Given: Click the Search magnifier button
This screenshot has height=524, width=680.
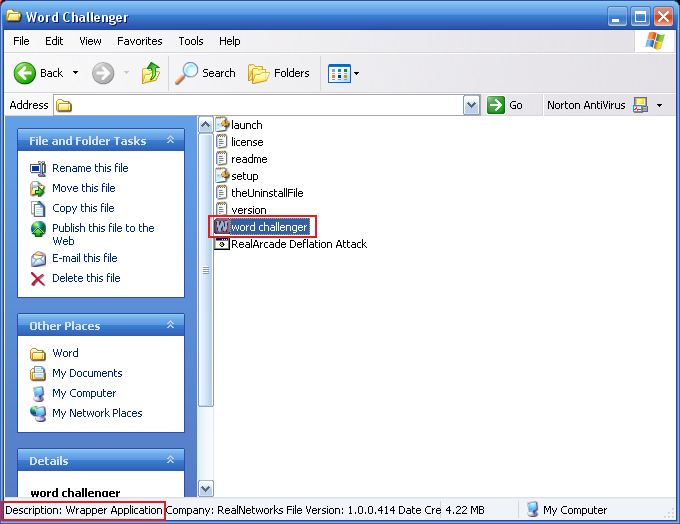Looking at the screenshot, I should point(205,73).
